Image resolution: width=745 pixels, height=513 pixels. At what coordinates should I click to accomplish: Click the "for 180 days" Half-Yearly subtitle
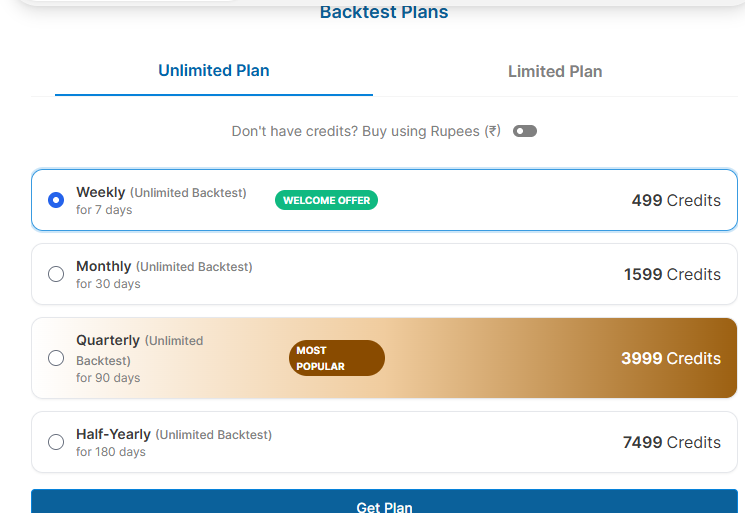coord(111,452)
